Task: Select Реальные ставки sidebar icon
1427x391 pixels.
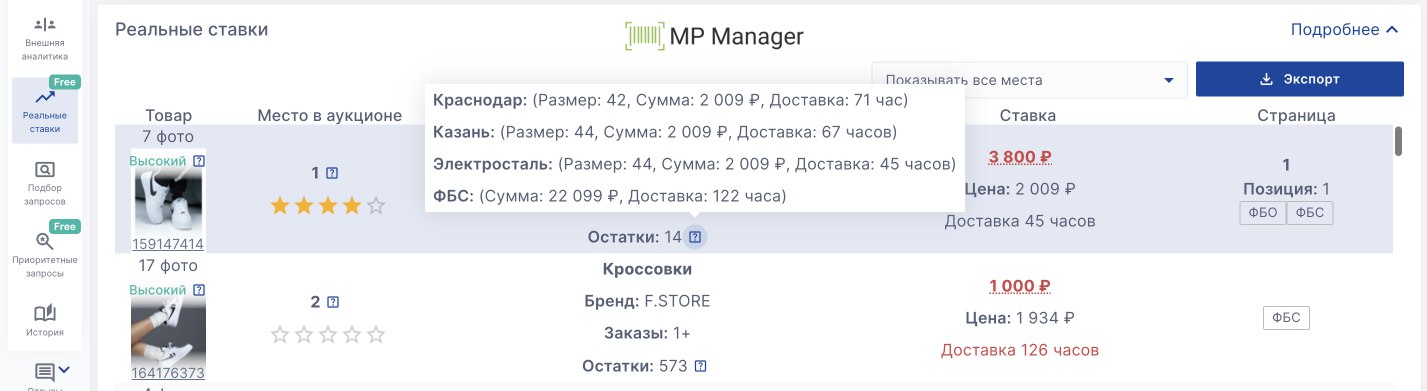Action: (x=44, y=110)
